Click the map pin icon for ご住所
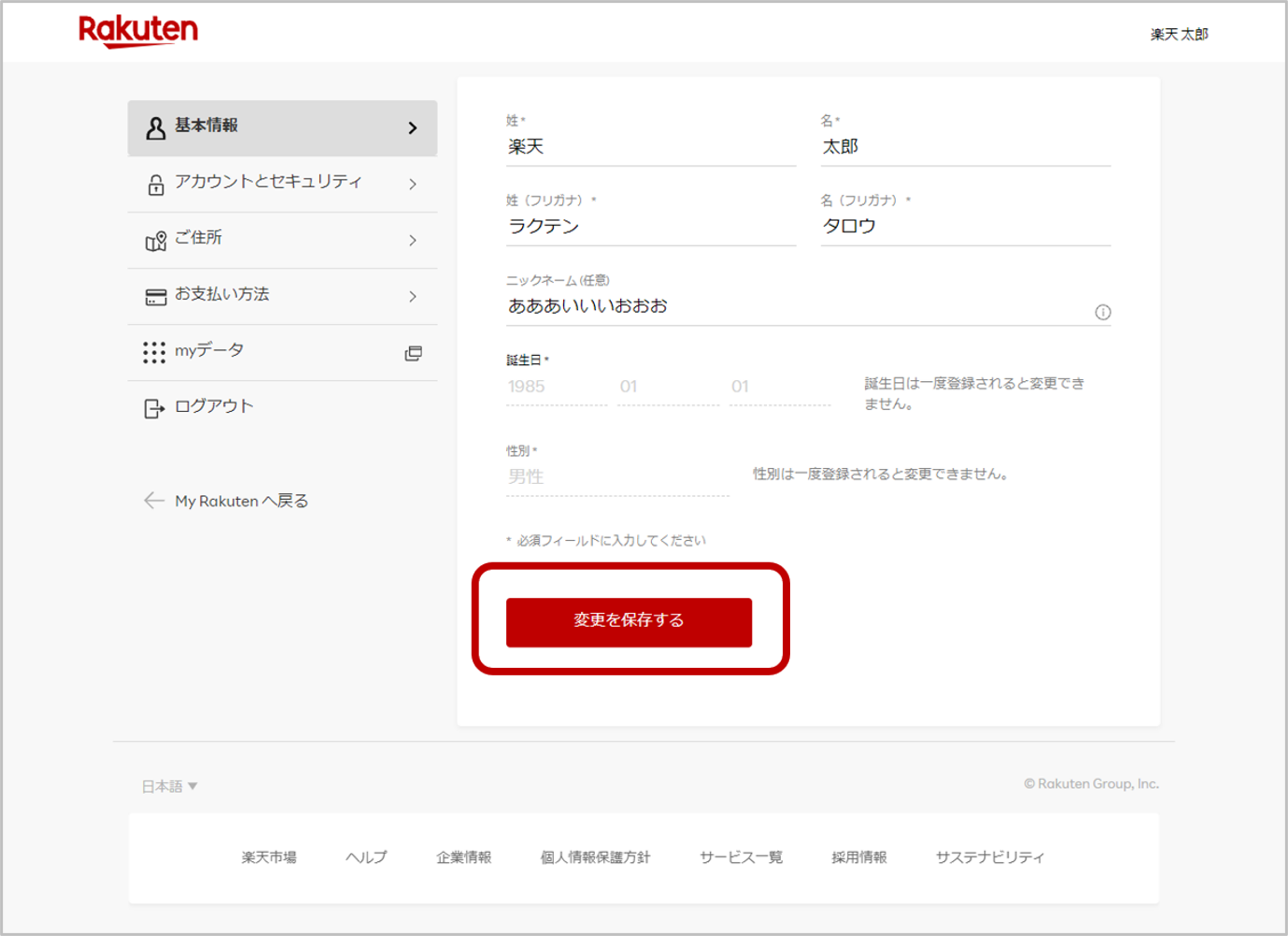Image resolution: width=1288 pixels, height=936 pixels. [155, 241]
